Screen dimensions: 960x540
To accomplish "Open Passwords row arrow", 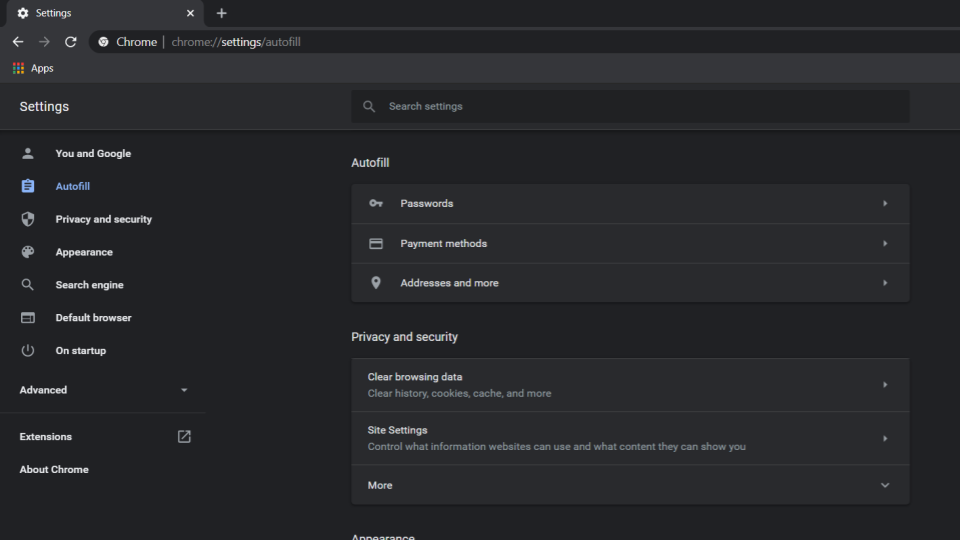I will 884,204.
